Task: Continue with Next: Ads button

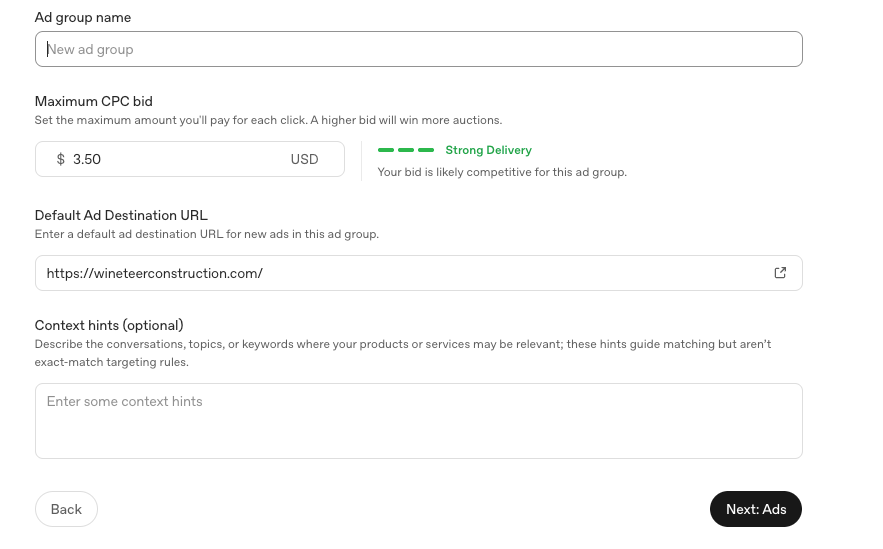Action: click(x=756, y=509)
